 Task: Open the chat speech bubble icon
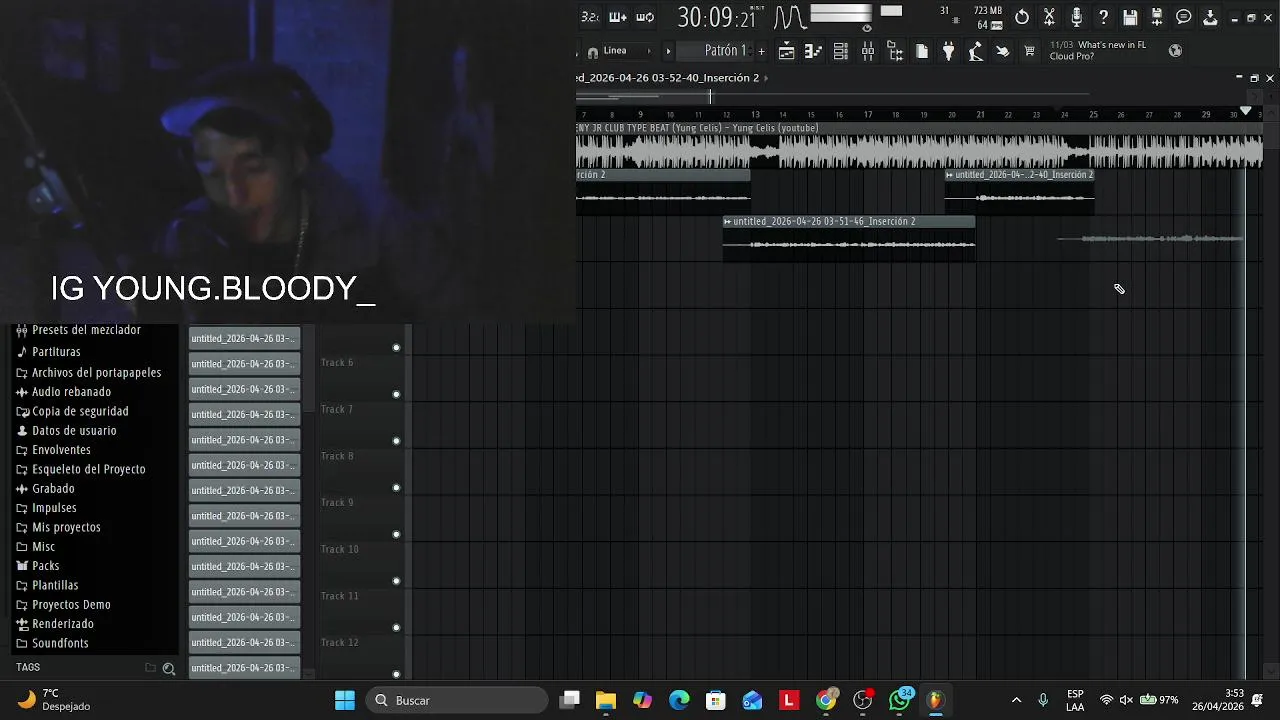pos(1184,17)
